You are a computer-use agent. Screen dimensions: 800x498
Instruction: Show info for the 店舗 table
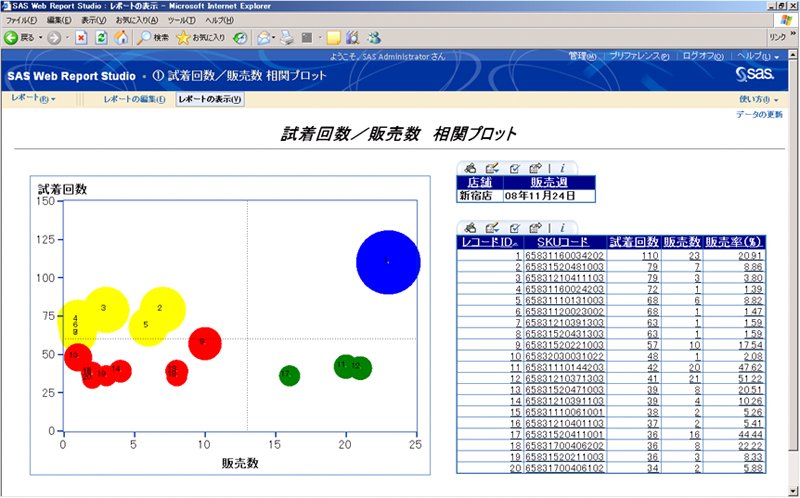pos(562,168)
